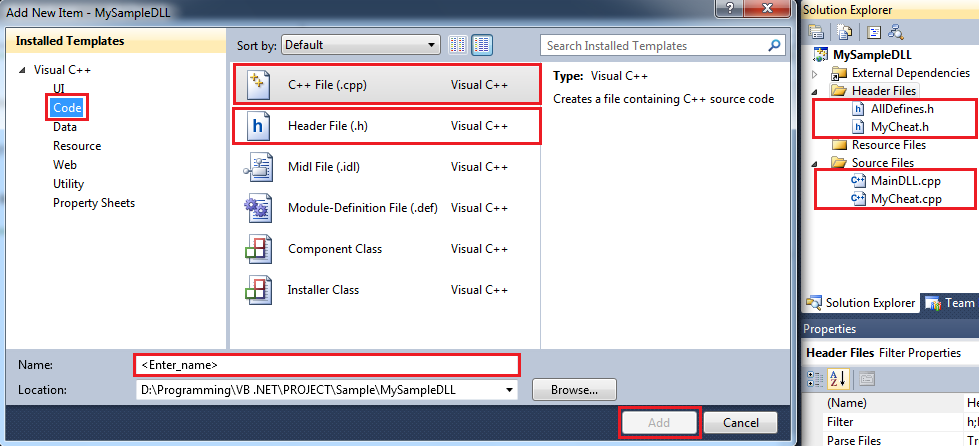The width and height of the screenshot is (979, 446).
Task: Expand External Dependencies node
Action: point(815,73)
